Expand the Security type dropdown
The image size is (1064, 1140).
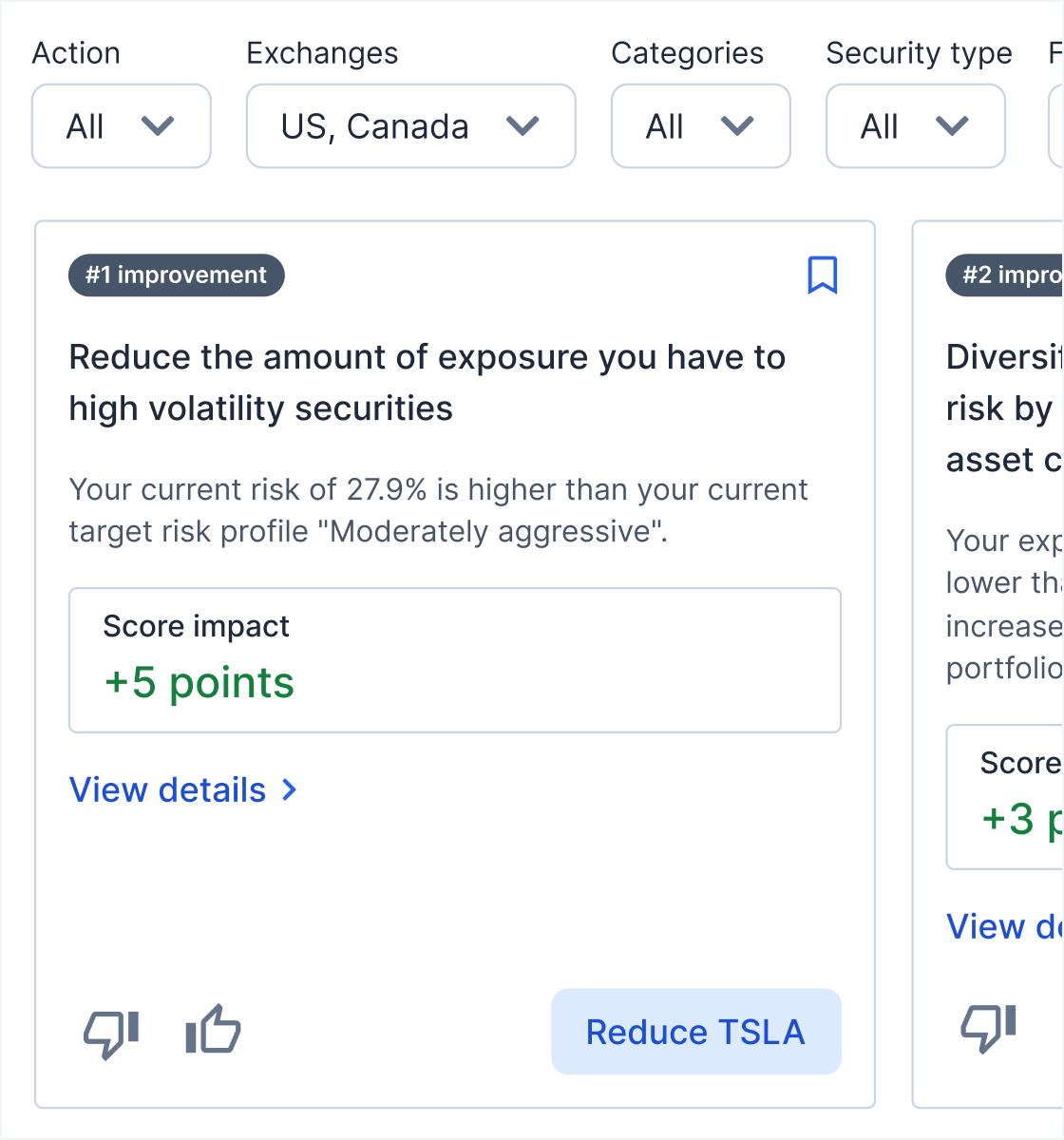tap(915, 126)
